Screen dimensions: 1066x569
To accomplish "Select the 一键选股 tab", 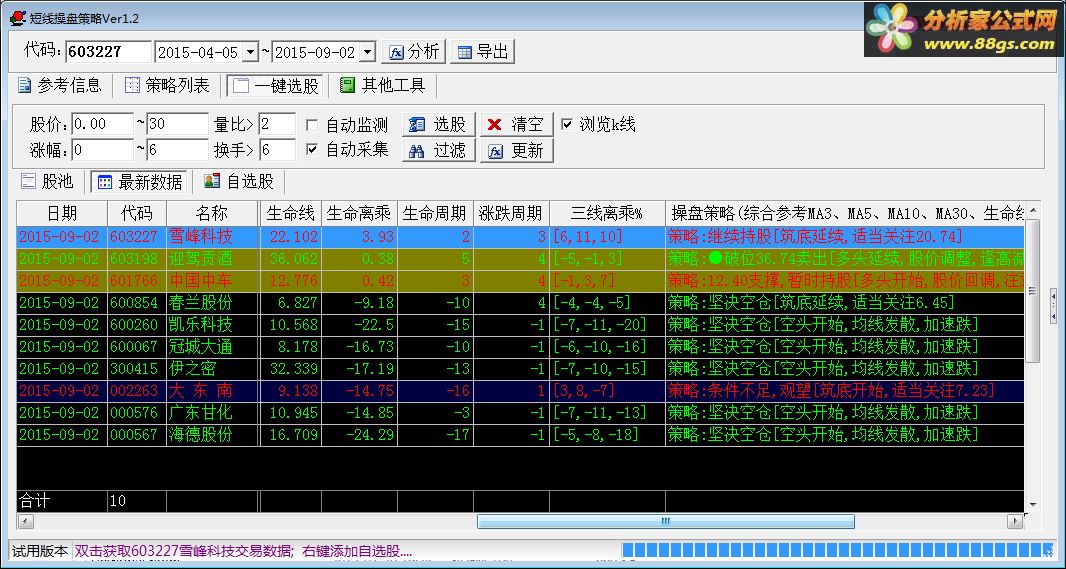I will pyautogui.click(x=275, y=86).
